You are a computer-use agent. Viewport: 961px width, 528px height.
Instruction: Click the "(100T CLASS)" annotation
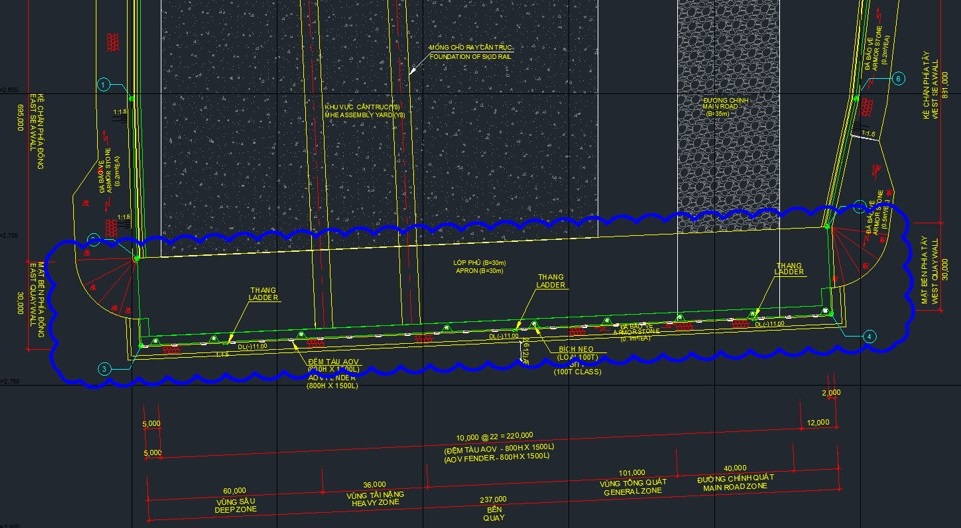577,372
